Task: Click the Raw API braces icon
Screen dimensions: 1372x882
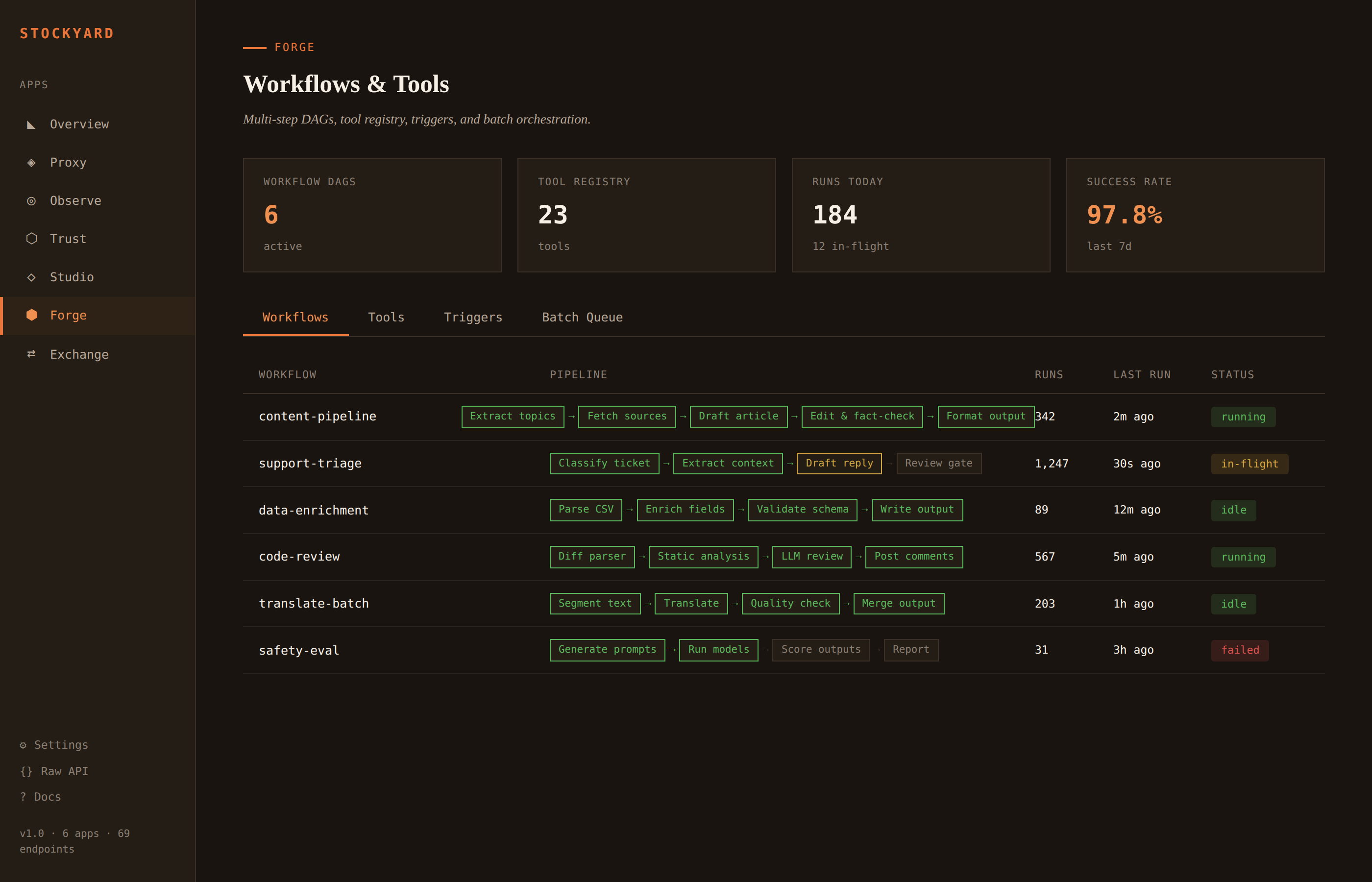Action: tap(25, 771)
